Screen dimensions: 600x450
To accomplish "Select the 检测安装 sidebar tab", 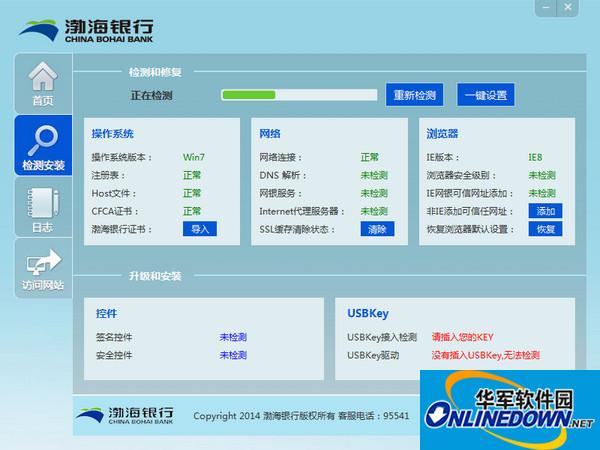I will [43, 145].
